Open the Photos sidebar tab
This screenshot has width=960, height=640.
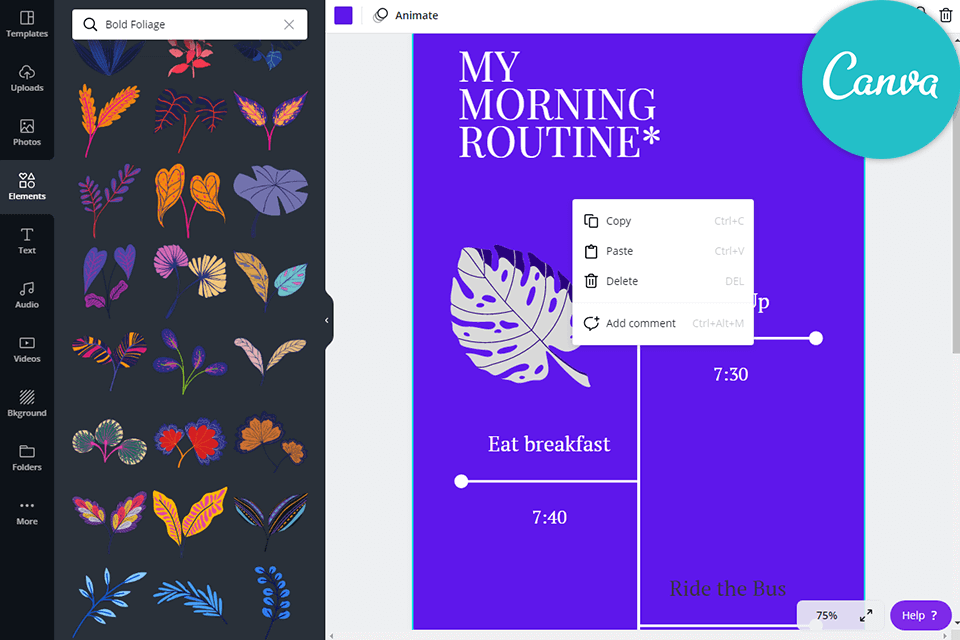(x=27, y=132)
